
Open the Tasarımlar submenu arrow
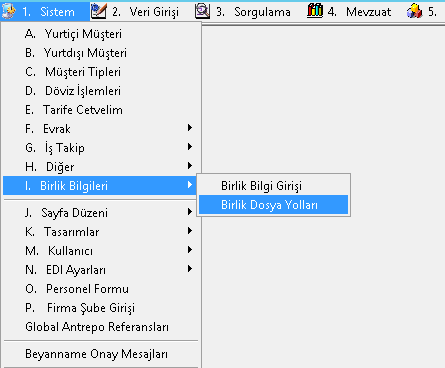click(190, 231)
